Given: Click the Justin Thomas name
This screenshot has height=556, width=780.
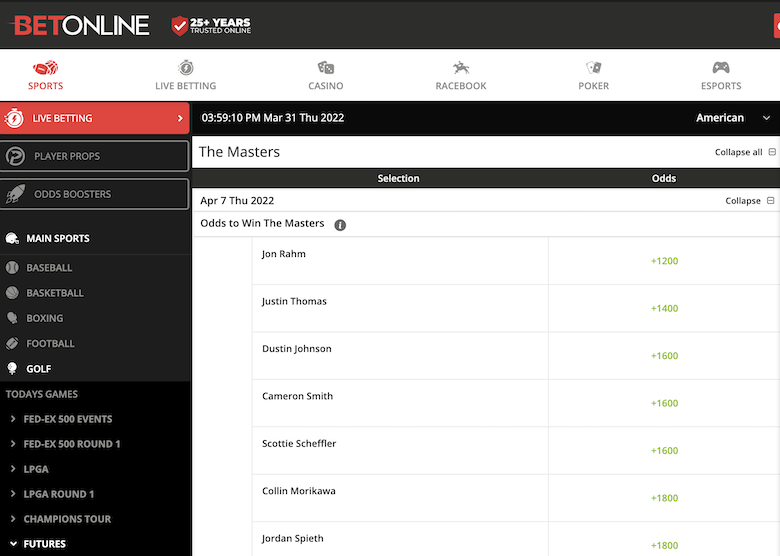Looking at the screenshot, I should [x=294, y=301].
